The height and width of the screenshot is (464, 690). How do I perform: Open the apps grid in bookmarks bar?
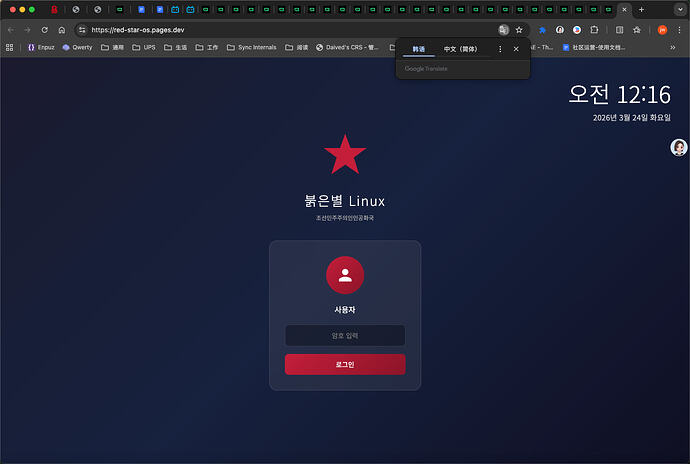tap(10, 48)
